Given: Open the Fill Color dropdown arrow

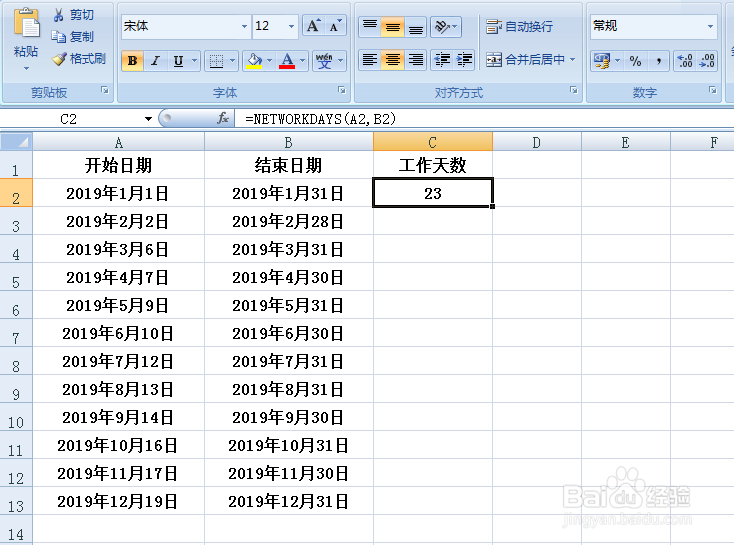Looking at the screenshot, I should pyautogui.click(x=269, y=61).
